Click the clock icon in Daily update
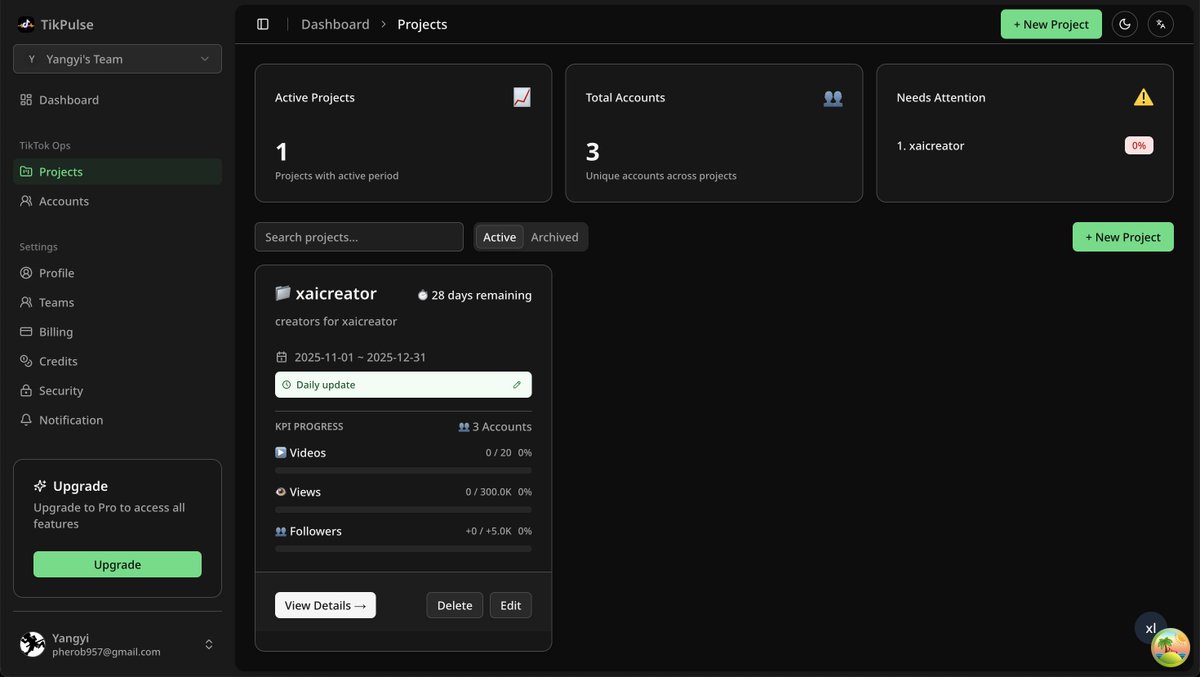This screenshot has width=1200, height=677. tap(287, 385)
